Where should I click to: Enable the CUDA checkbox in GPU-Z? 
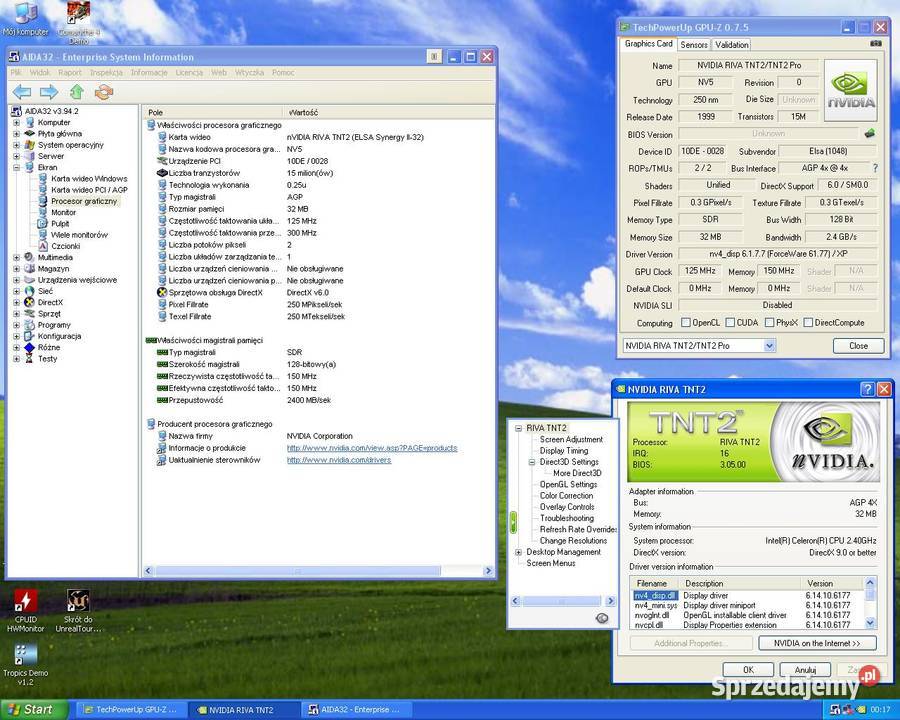coord(730,322)
